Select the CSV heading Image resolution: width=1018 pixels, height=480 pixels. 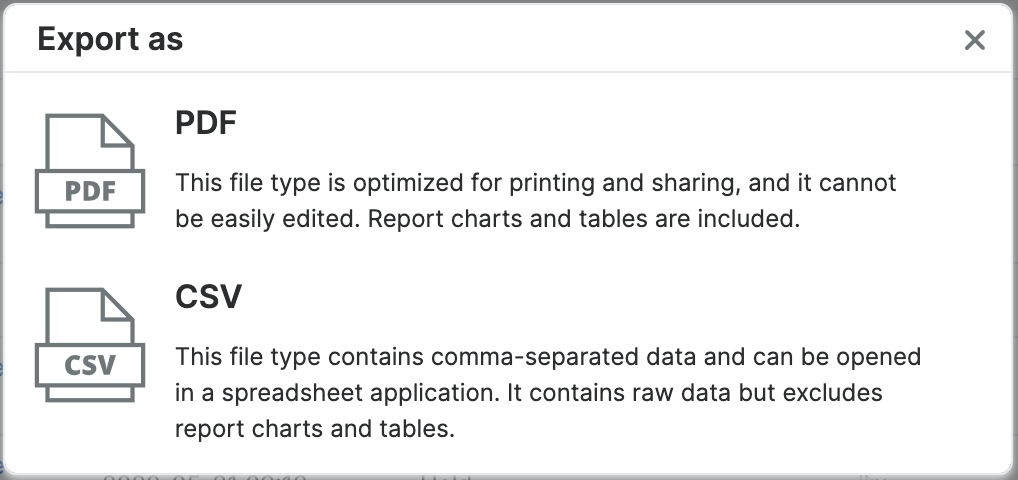[x=208, y=298]
